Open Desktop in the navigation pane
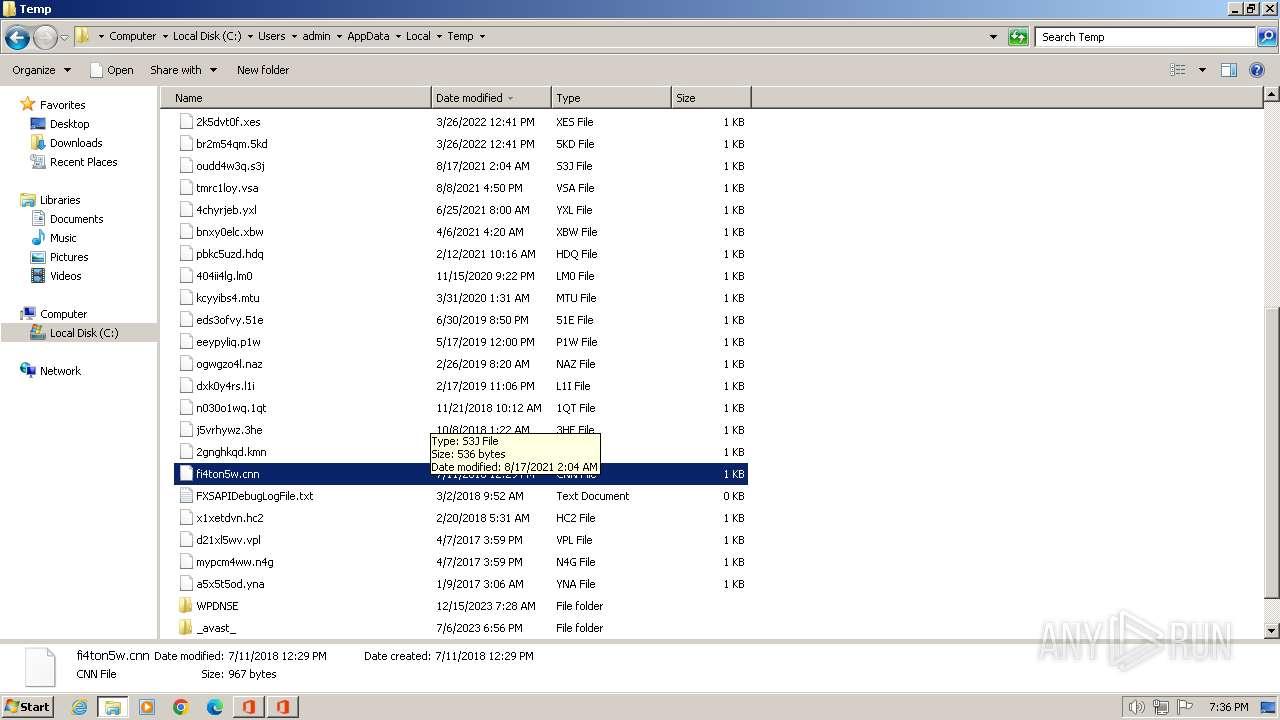 [x=69, y=124]
